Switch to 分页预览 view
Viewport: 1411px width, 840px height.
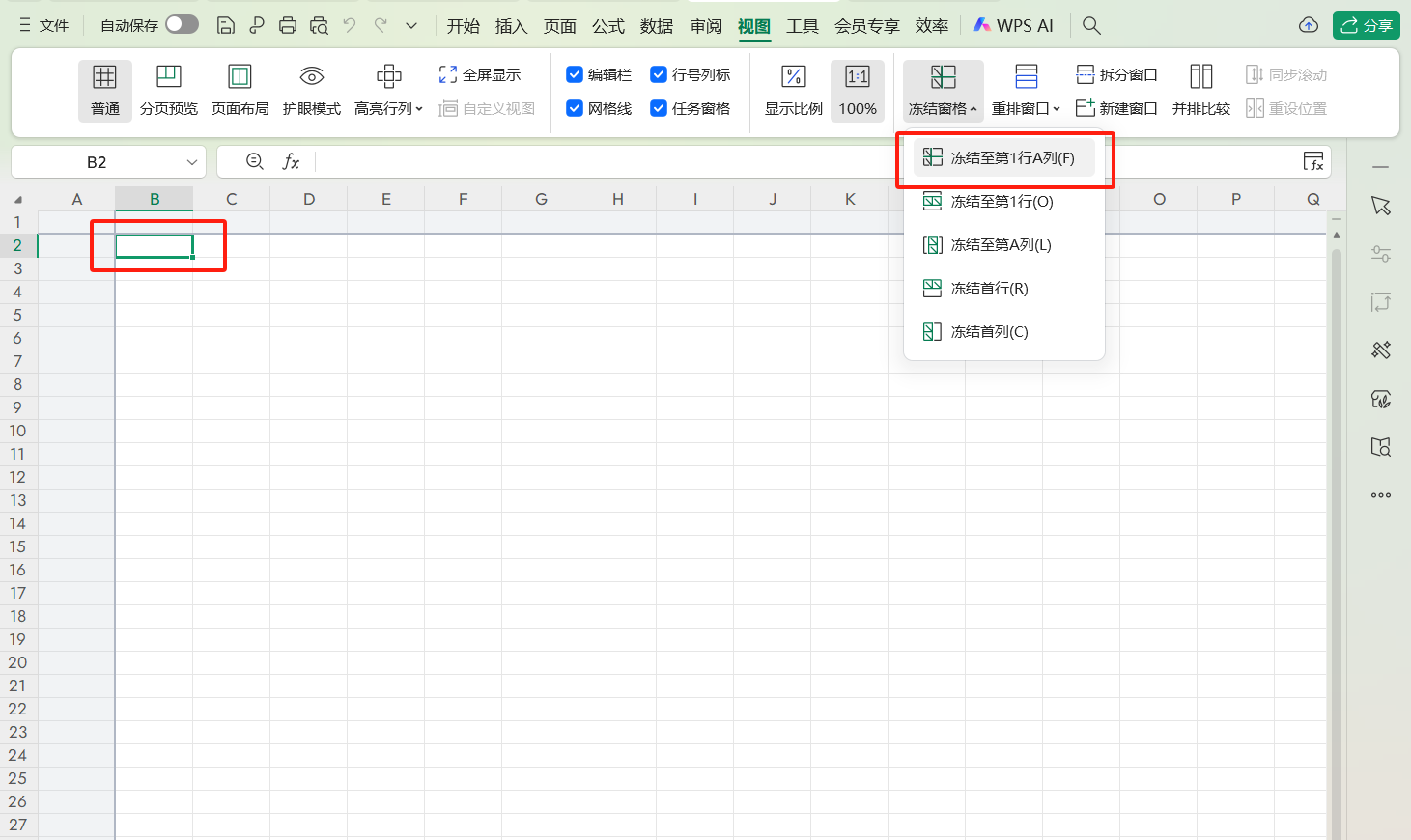coord(169,90)
